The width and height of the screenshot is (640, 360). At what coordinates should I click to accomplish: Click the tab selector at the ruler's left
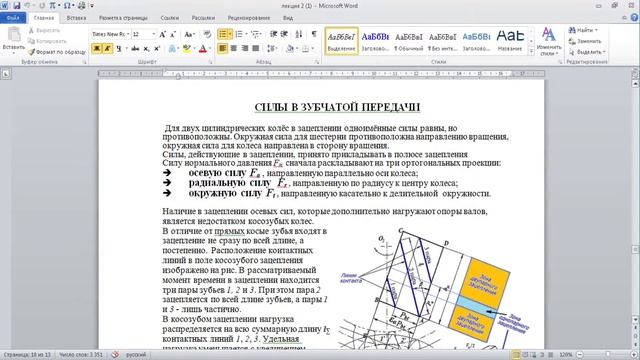[x=6, y=73]
